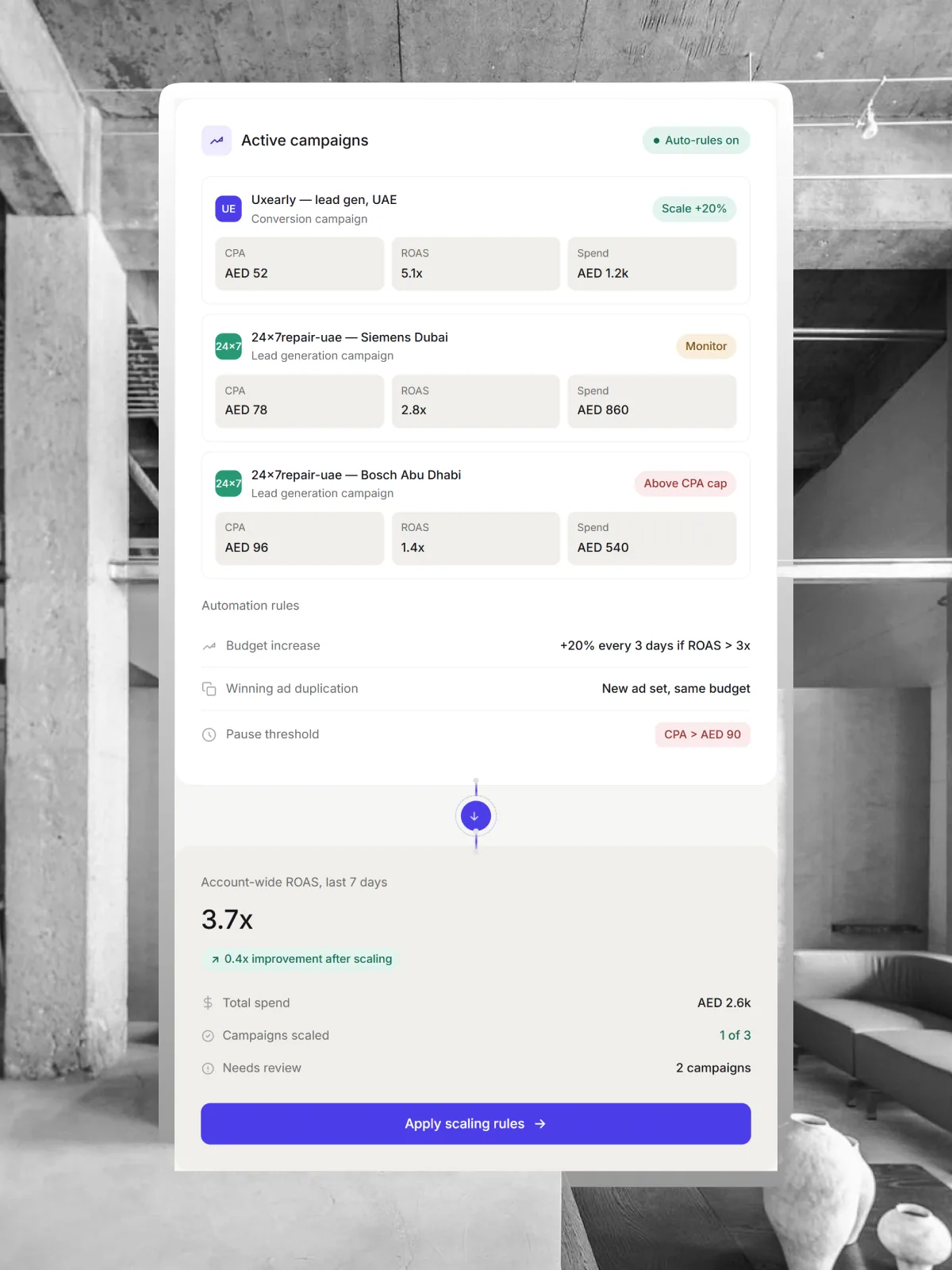Click the Scale +20% badge

tap(694, 209)
